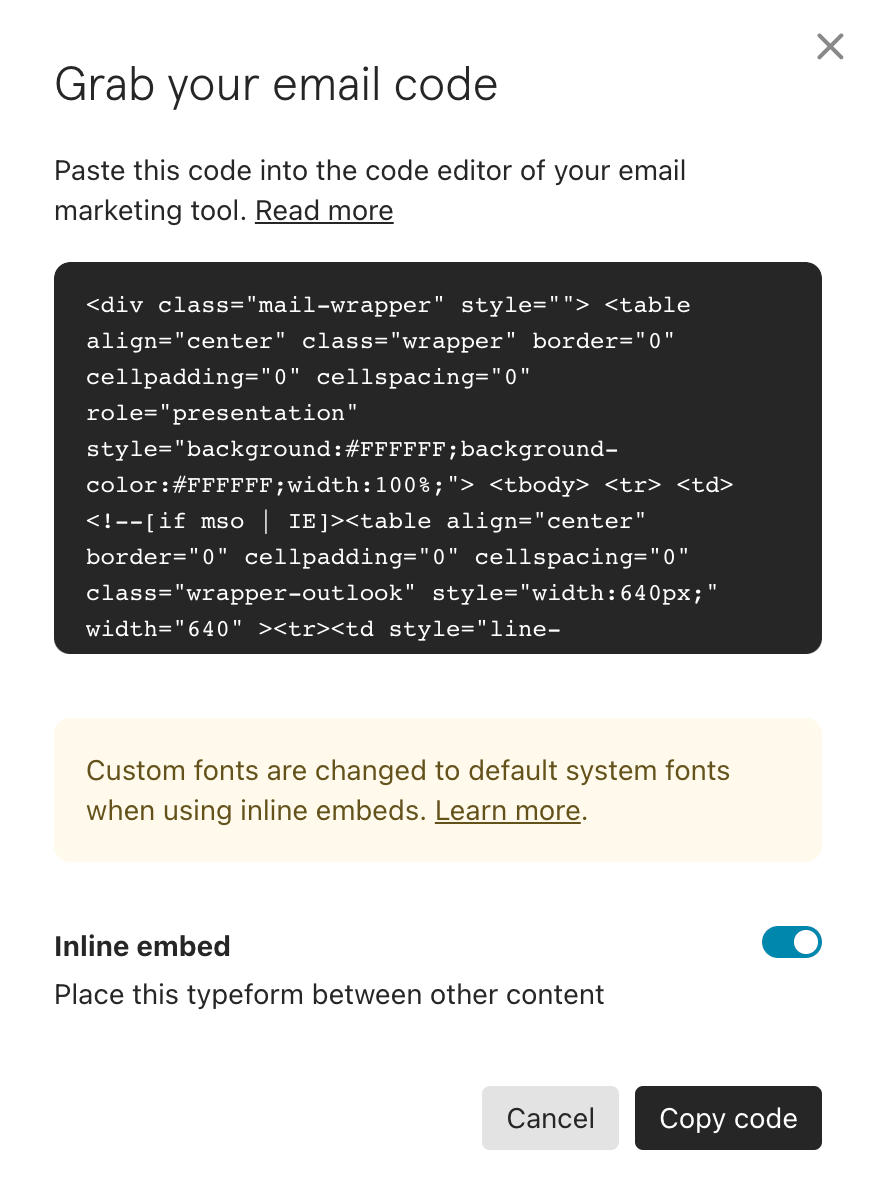Click the 'Inline embed' label

coord(142,946)
